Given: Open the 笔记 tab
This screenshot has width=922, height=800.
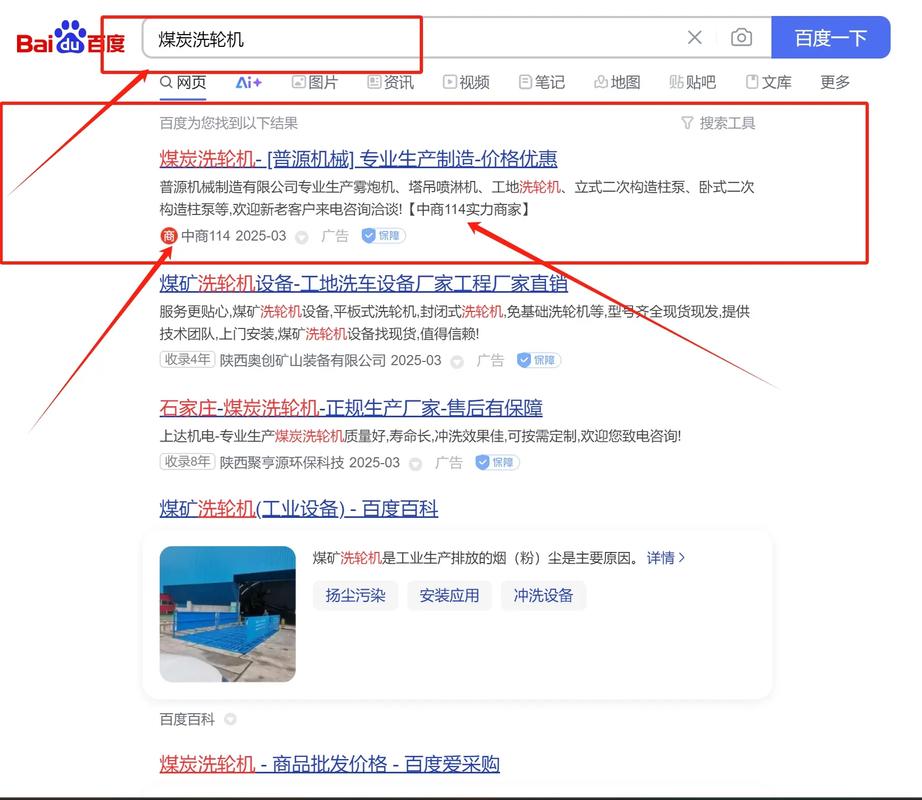Looking at the screenshot, I should (542, 82).
